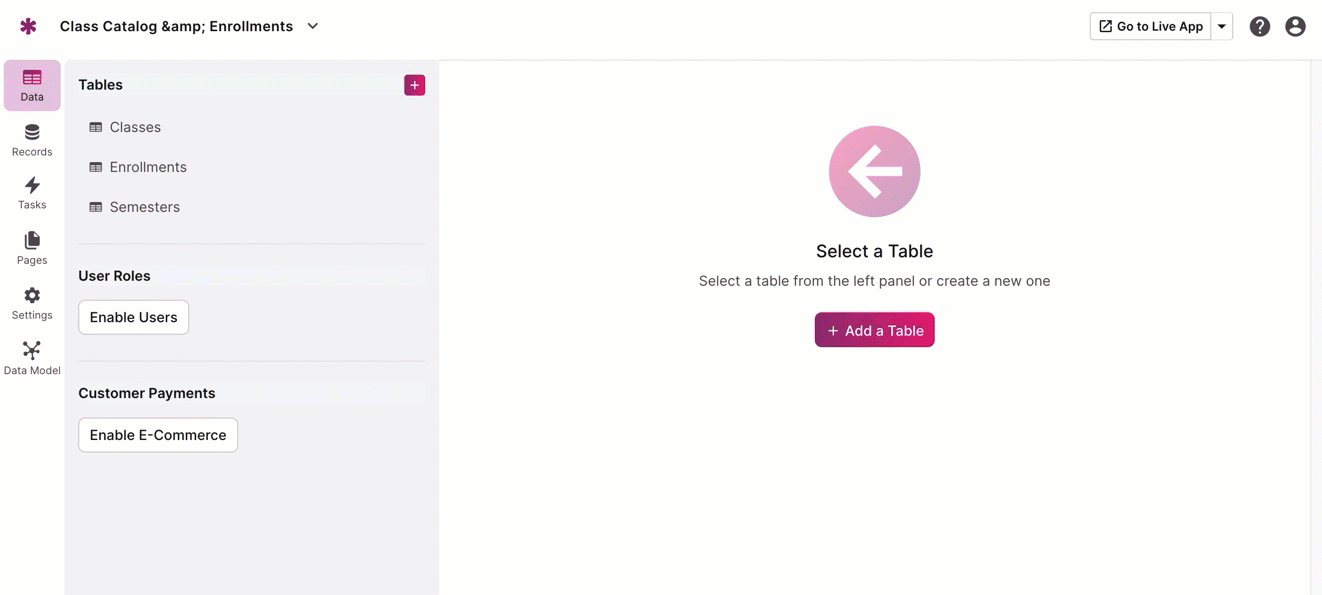Open the Records section
The width and height of the screenshot is (1322, 595).
point(32,140)
